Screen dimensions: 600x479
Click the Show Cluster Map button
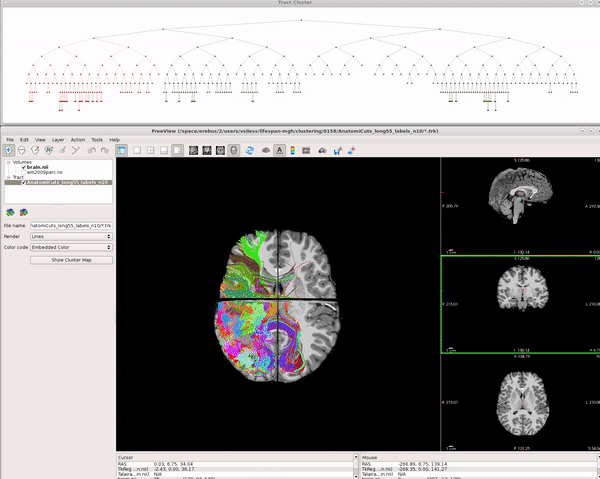(x=72, y=260)
